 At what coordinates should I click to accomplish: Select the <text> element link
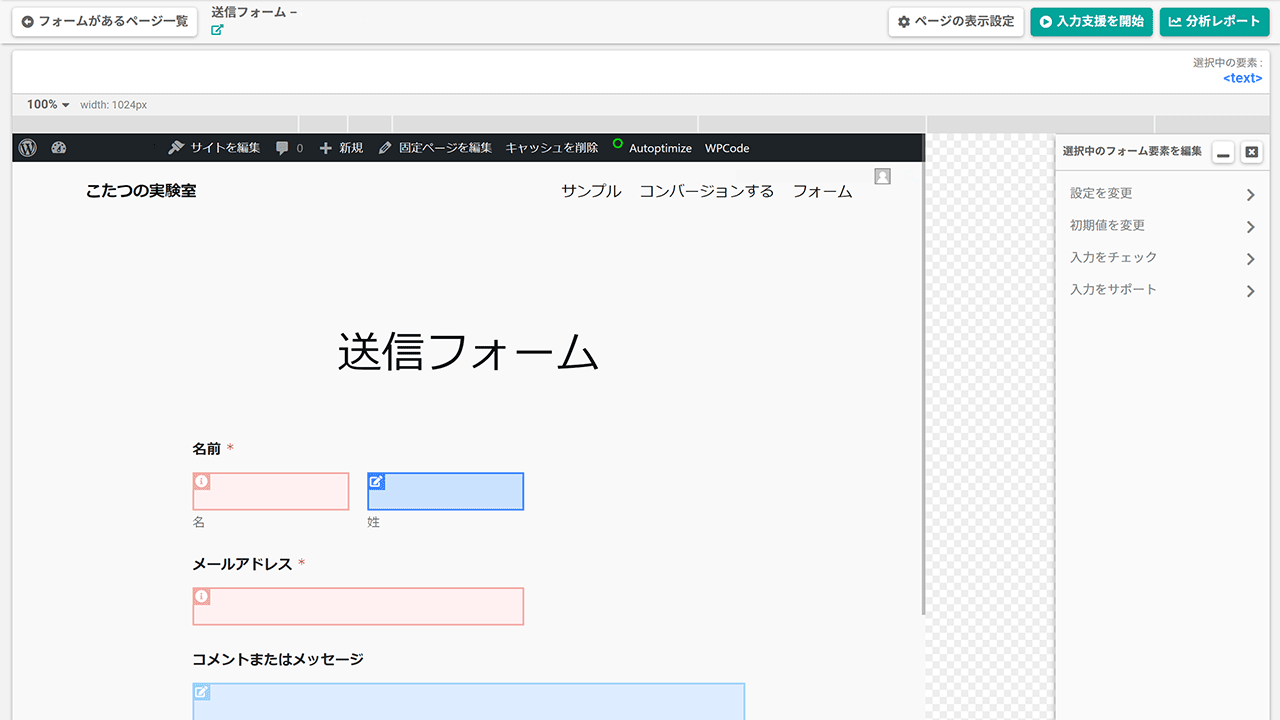pos(1242,78)
